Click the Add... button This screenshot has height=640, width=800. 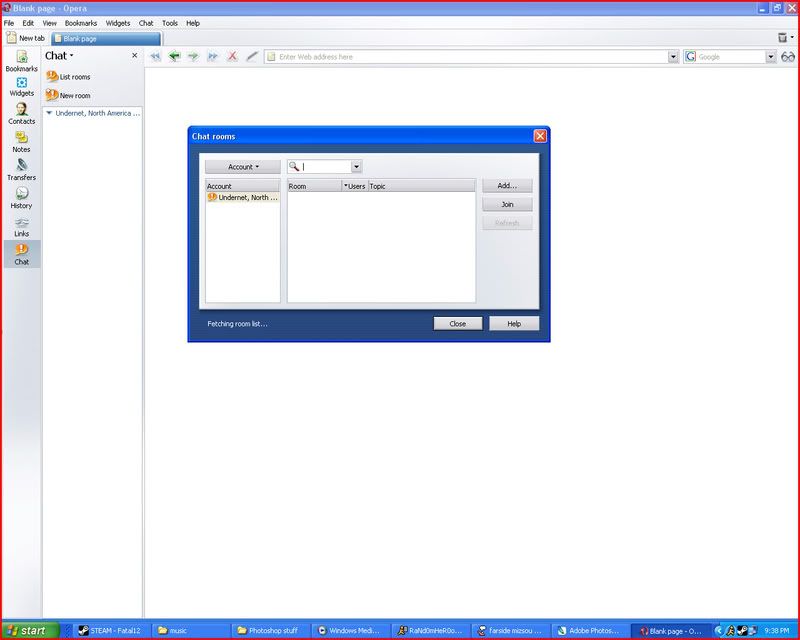click(507, 186)
